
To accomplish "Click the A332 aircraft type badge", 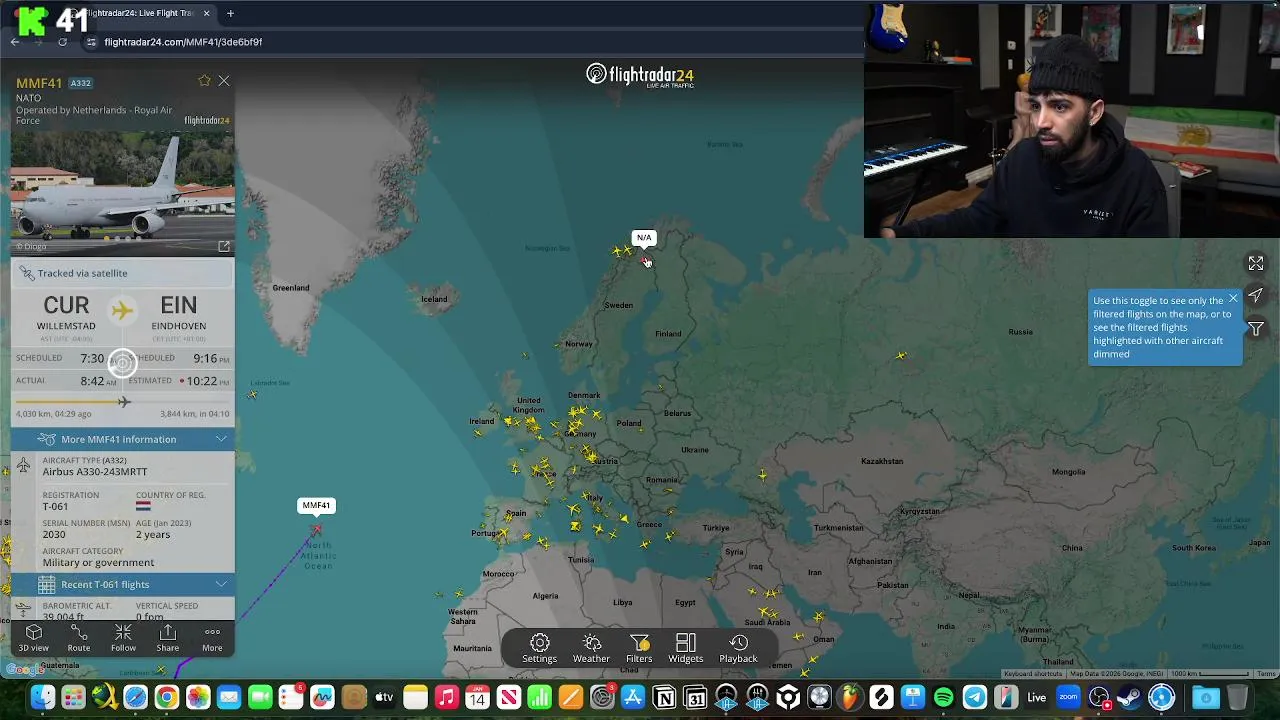I will pos(80,83).
